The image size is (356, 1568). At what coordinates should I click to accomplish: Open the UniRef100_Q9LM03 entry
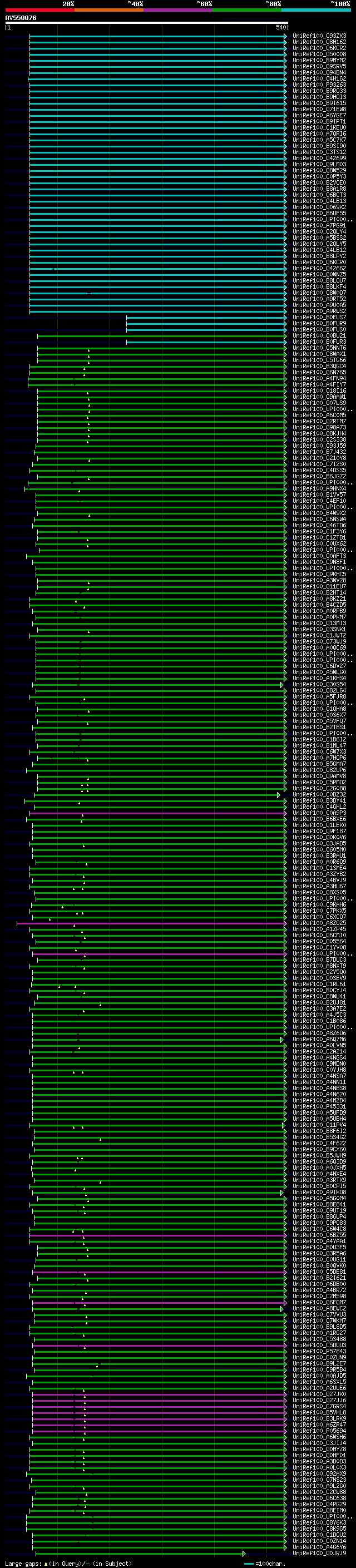(x=319, y=164)
